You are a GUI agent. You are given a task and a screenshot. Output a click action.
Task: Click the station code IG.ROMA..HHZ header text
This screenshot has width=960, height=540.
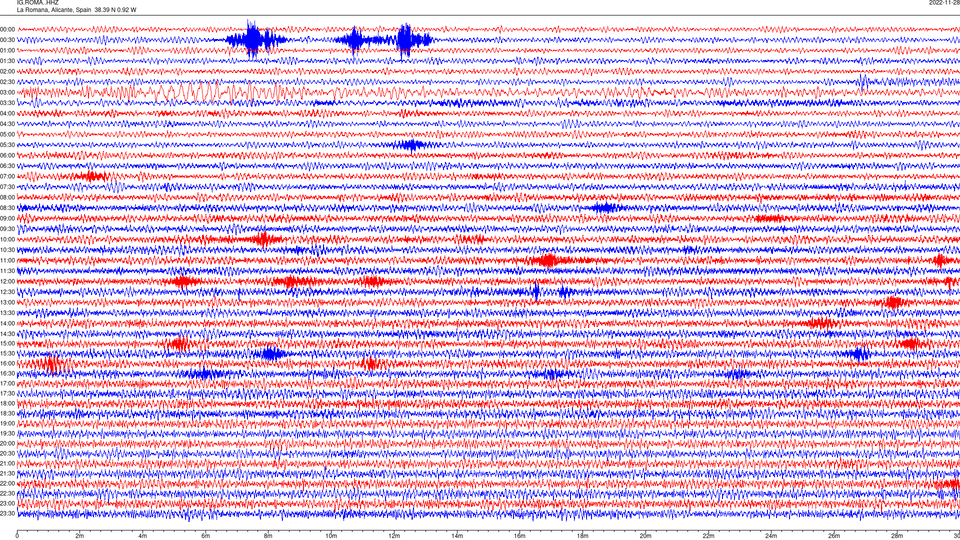tap(38, 2)
